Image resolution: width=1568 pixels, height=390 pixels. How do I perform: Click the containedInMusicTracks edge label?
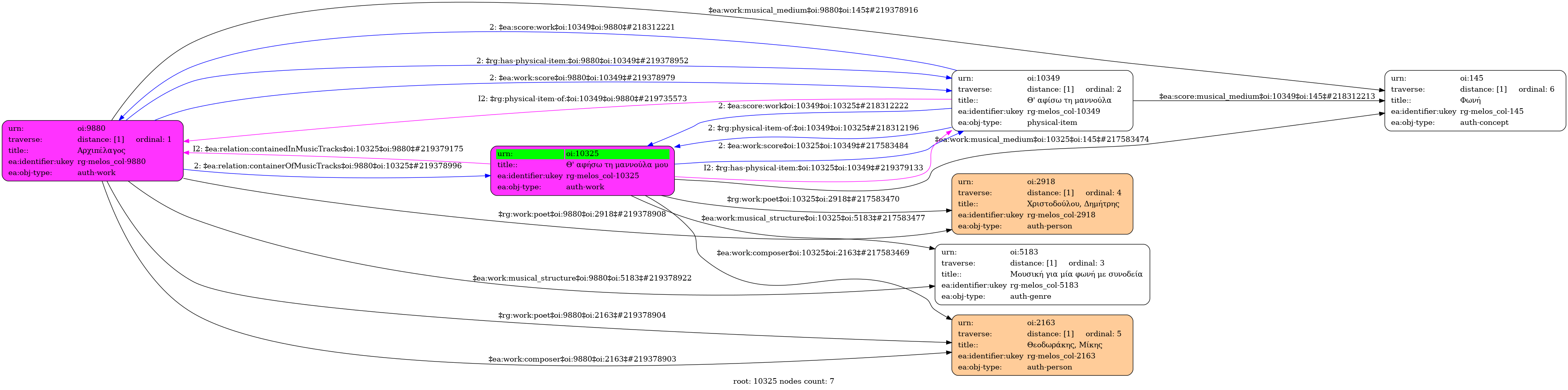tap(328, 149)
